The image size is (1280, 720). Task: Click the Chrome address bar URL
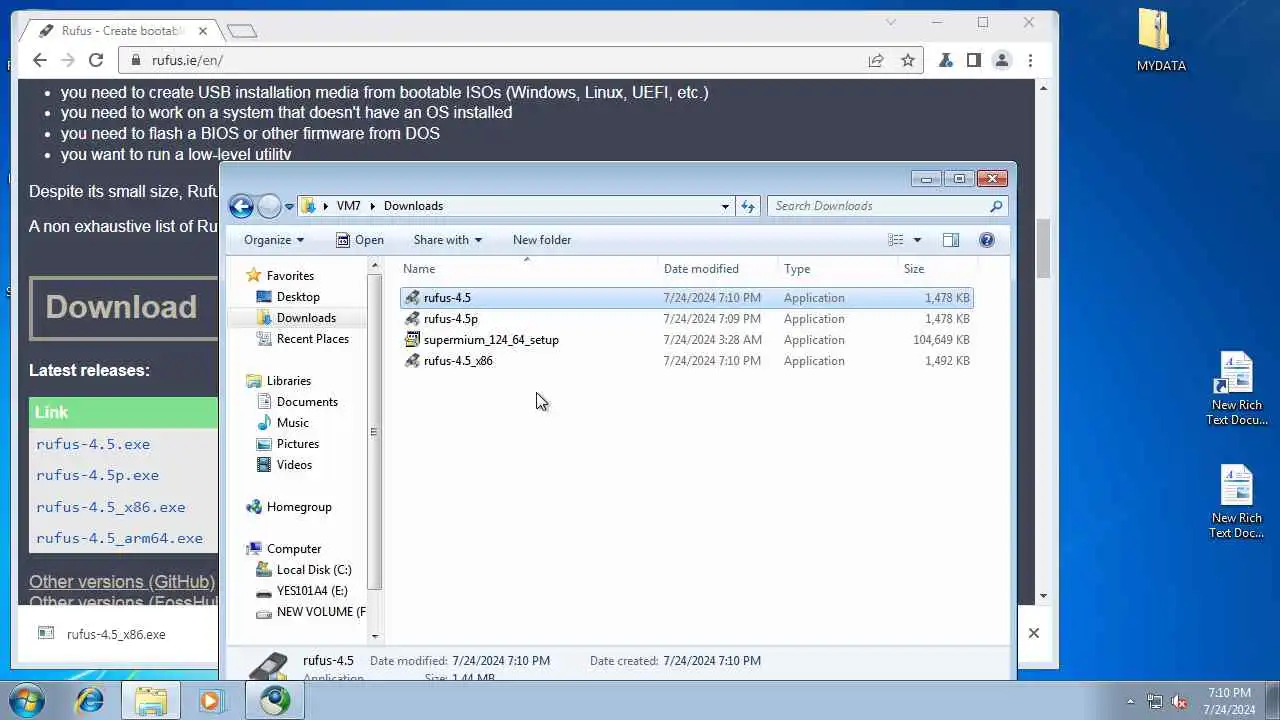click(x=187, y=60)
